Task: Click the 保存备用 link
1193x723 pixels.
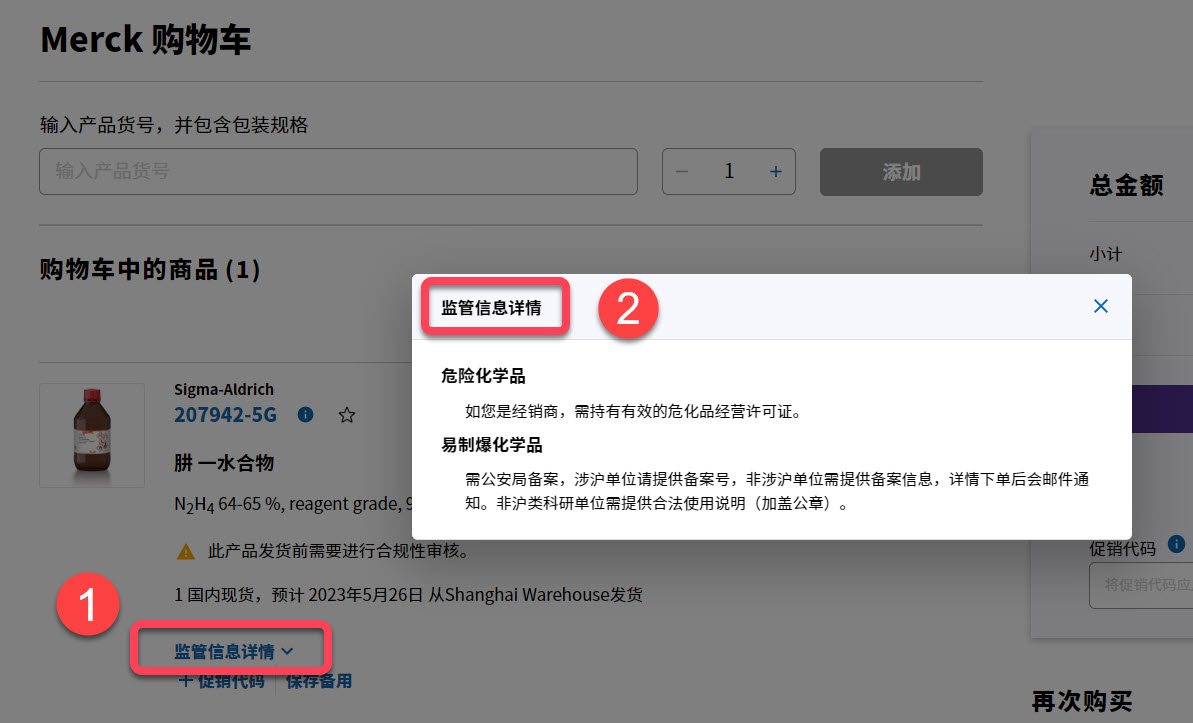Action: coord(318,680)
